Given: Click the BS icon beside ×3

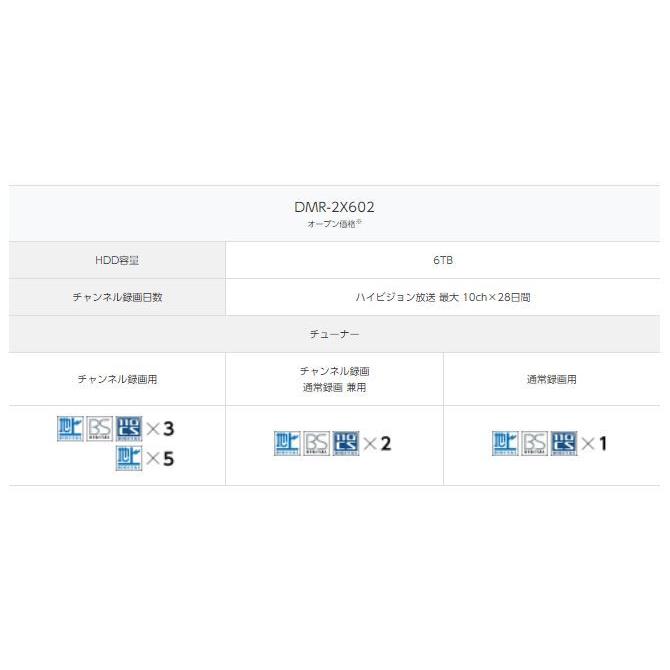Looking at the screenshot, I should coord(100,428).
